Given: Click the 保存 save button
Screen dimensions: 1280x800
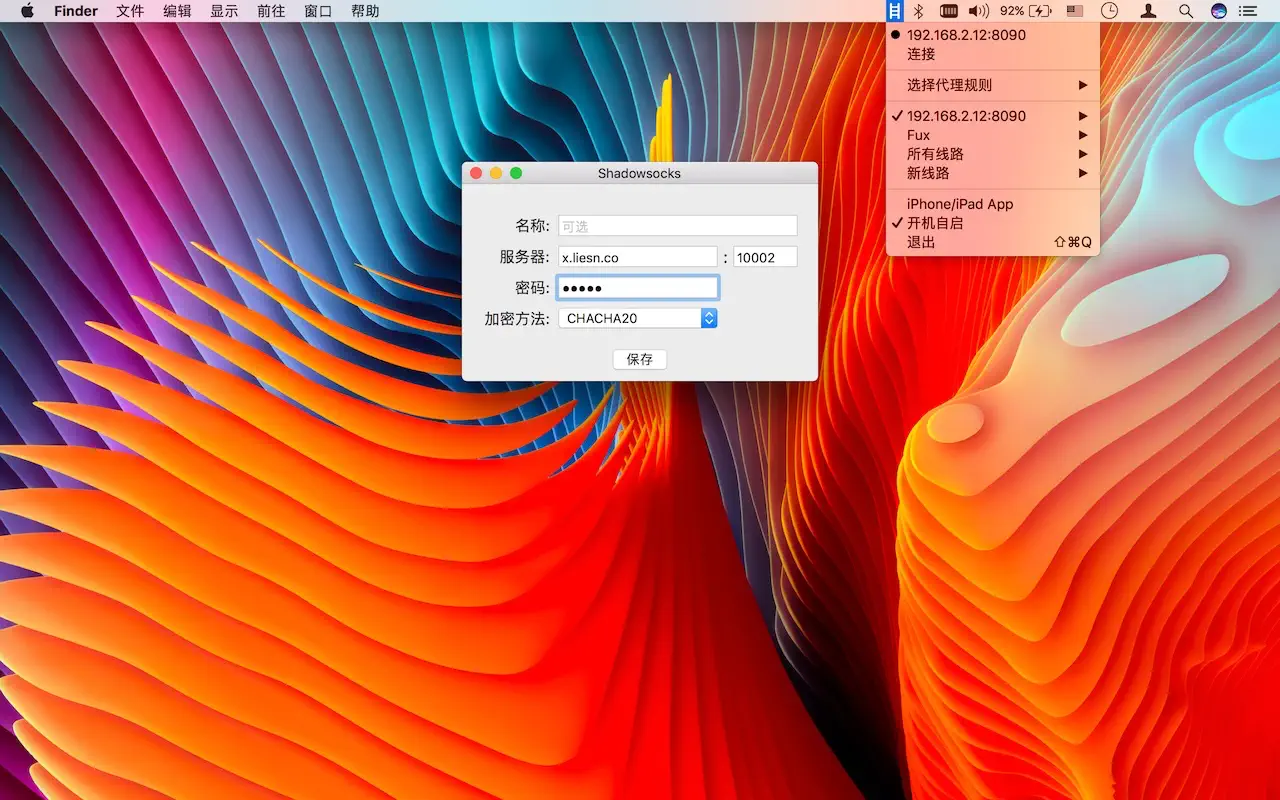Looking at the screenshot, I should (x=639, y=359).
